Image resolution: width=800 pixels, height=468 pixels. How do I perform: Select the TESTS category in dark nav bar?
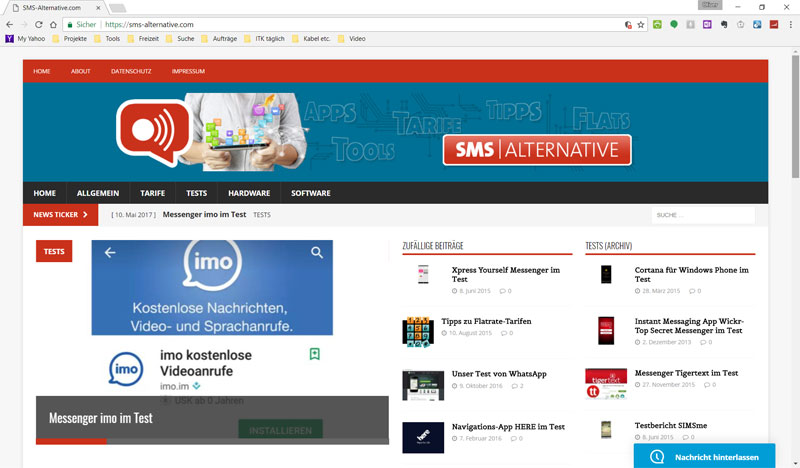point(196,193)
